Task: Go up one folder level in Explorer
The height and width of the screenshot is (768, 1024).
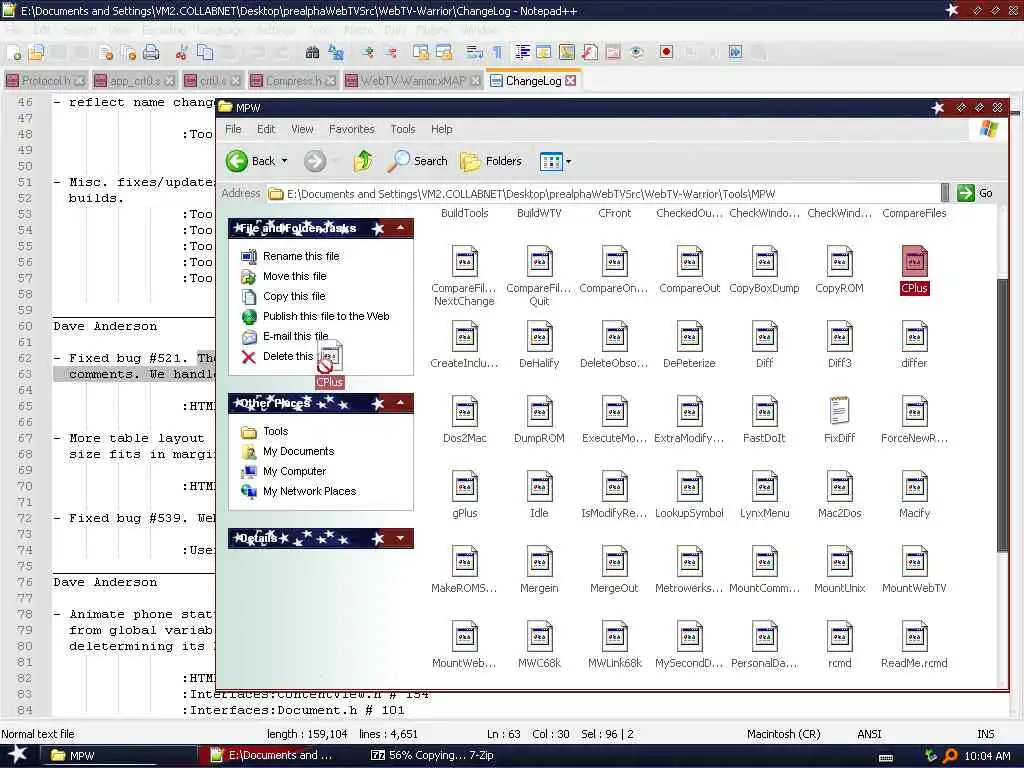Action: [x=363, y=161]
